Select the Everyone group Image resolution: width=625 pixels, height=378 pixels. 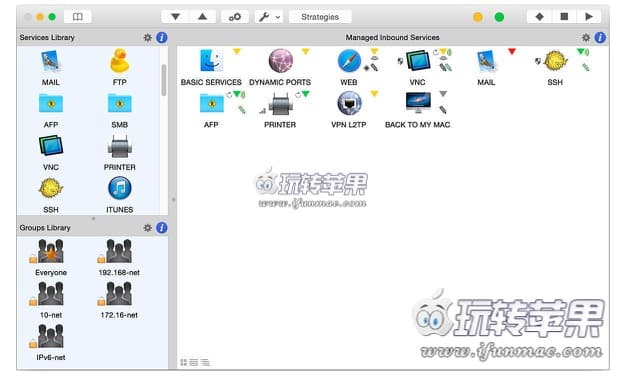(51, 251)
